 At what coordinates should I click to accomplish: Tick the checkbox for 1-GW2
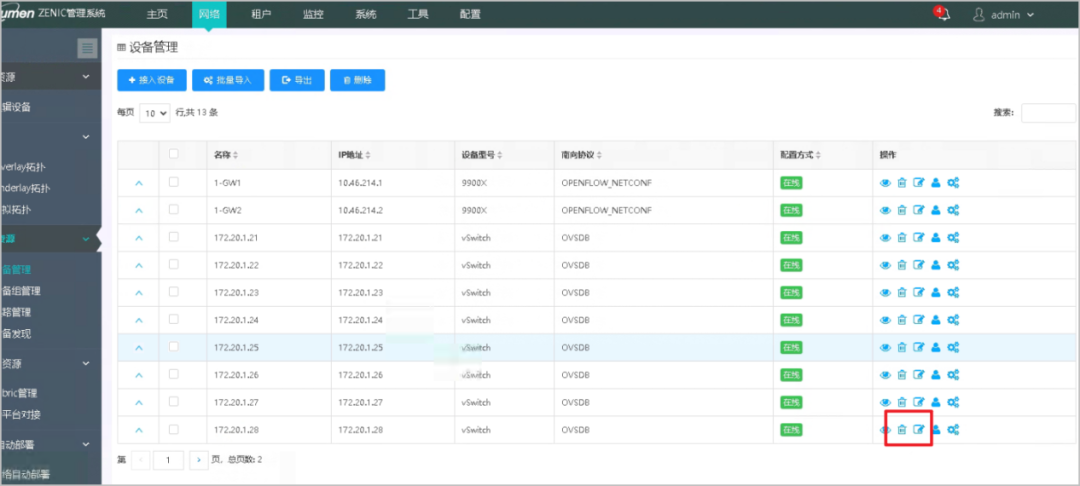point(174,209)
